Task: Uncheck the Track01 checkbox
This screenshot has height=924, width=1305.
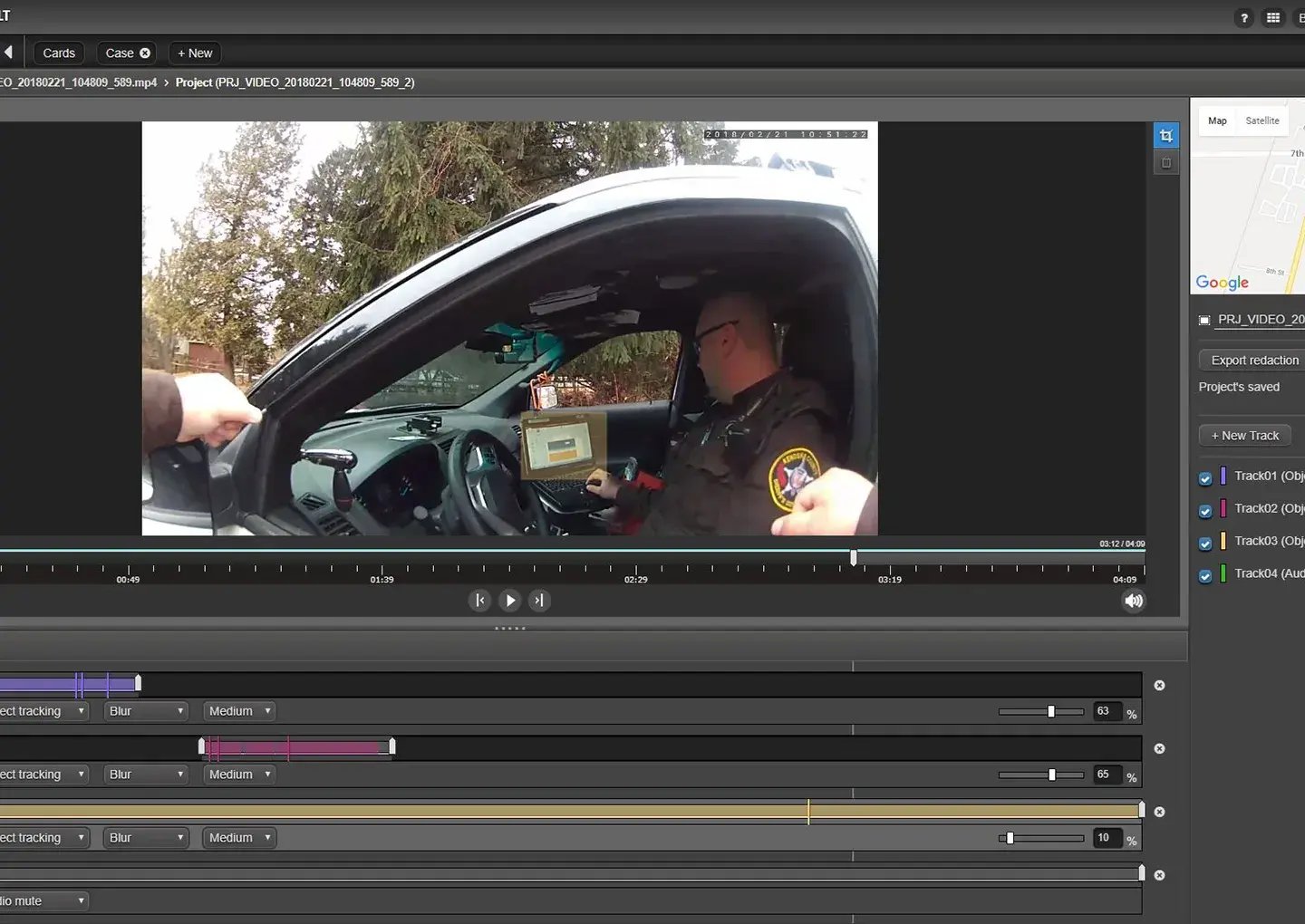Action: 1205,478
